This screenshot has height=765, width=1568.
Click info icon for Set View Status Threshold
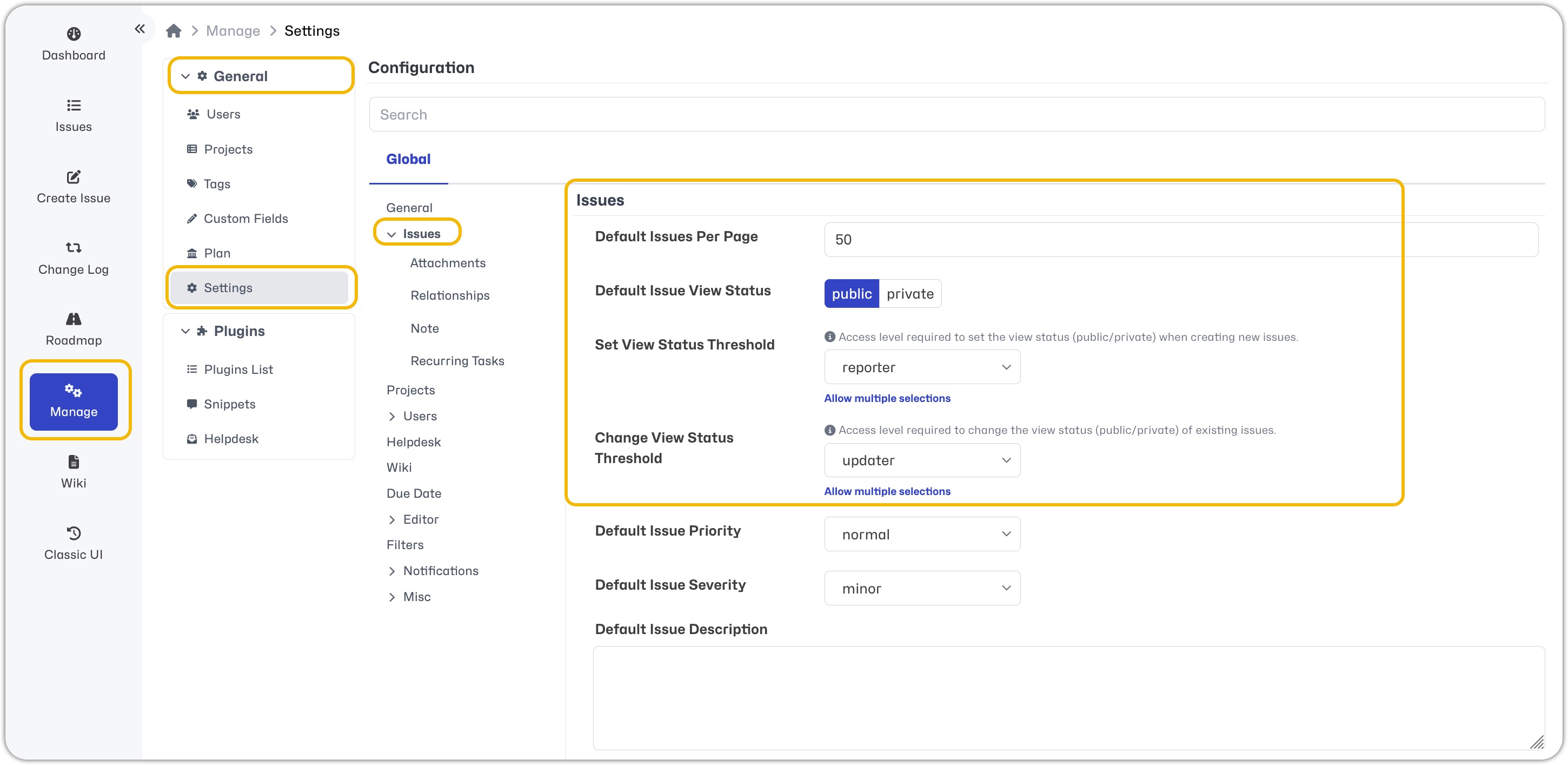829,336
